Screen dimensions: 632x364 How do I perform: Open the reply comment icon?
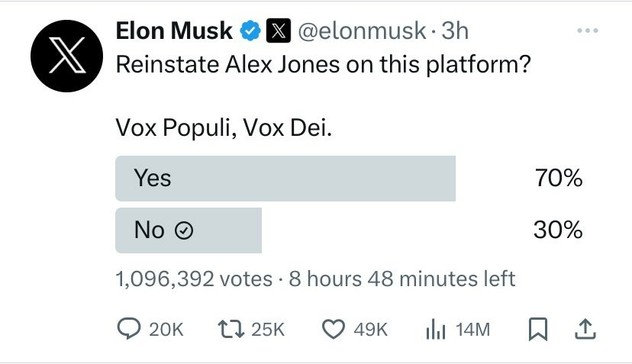(129, 329)
